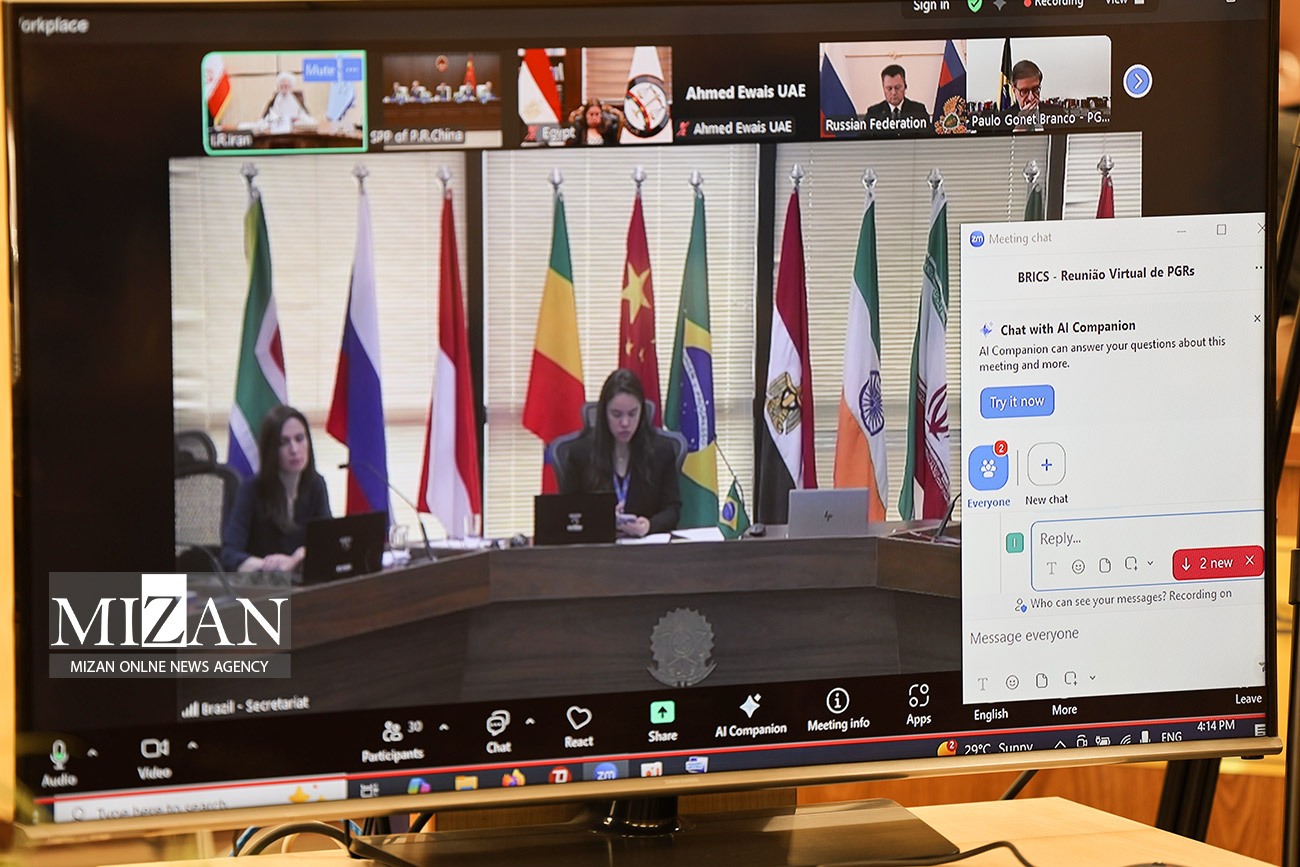Expand the audio options arrow
The image size is (1300, 867).
click(x=93, y=752)
